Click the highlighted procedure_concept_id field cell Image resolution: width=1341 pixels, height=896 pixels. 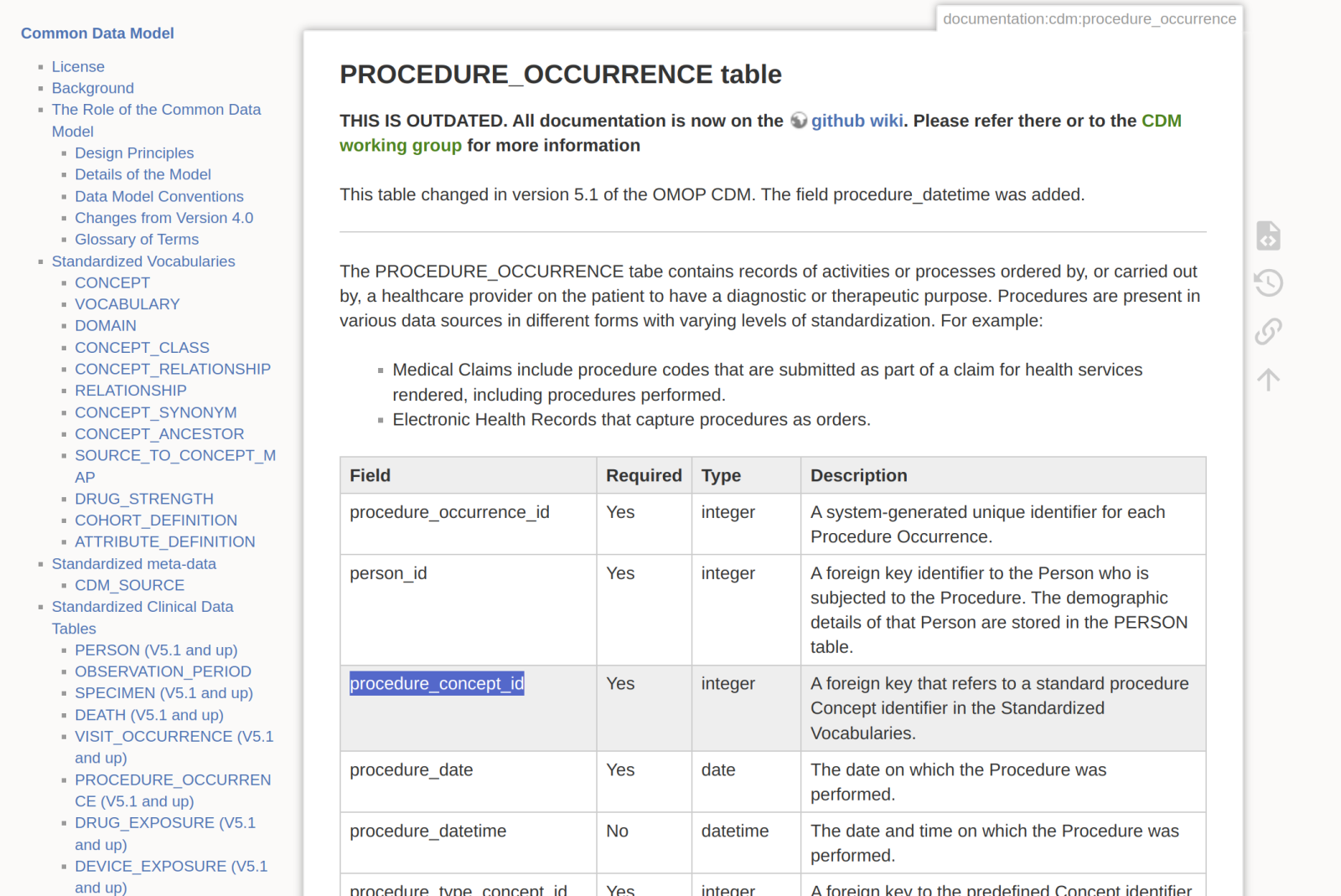[437, 684]
